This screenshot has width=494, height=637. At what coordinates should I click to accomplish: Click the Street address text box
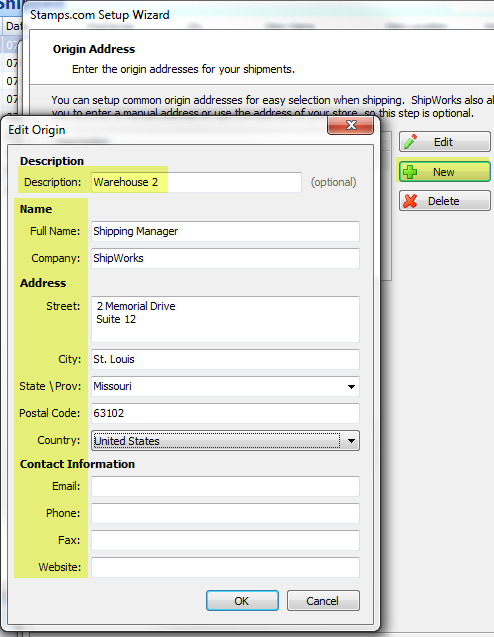225,319
